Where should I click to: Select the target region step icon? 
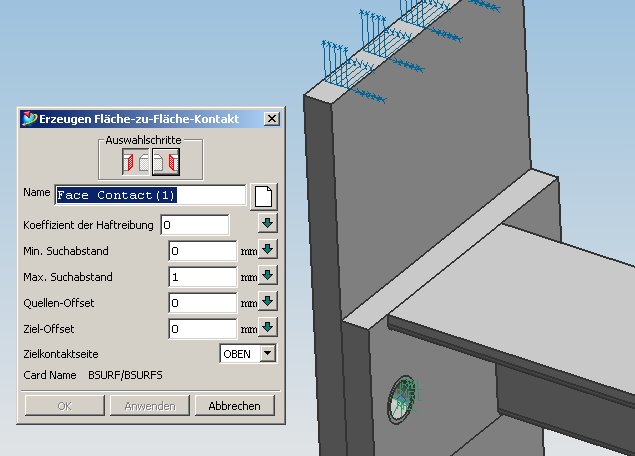point(166,162)
